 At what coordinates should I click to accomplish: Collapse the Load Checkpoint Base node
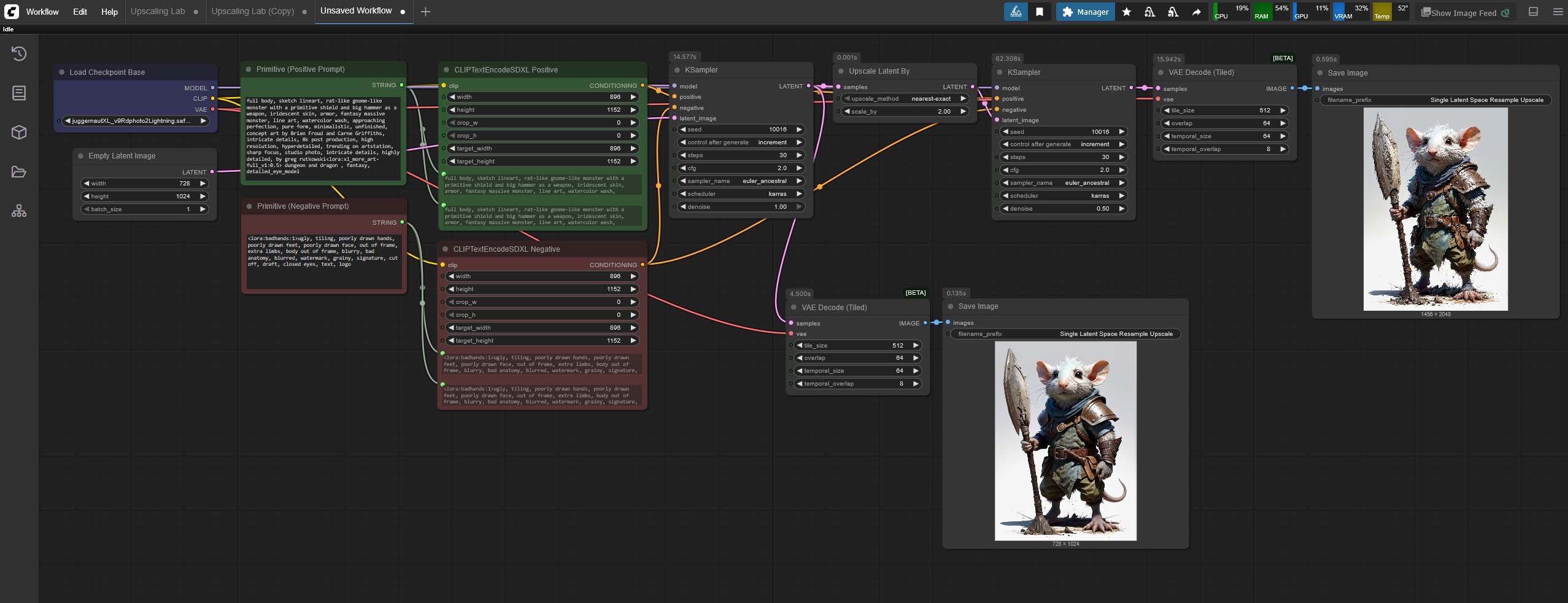click(62, 72)
